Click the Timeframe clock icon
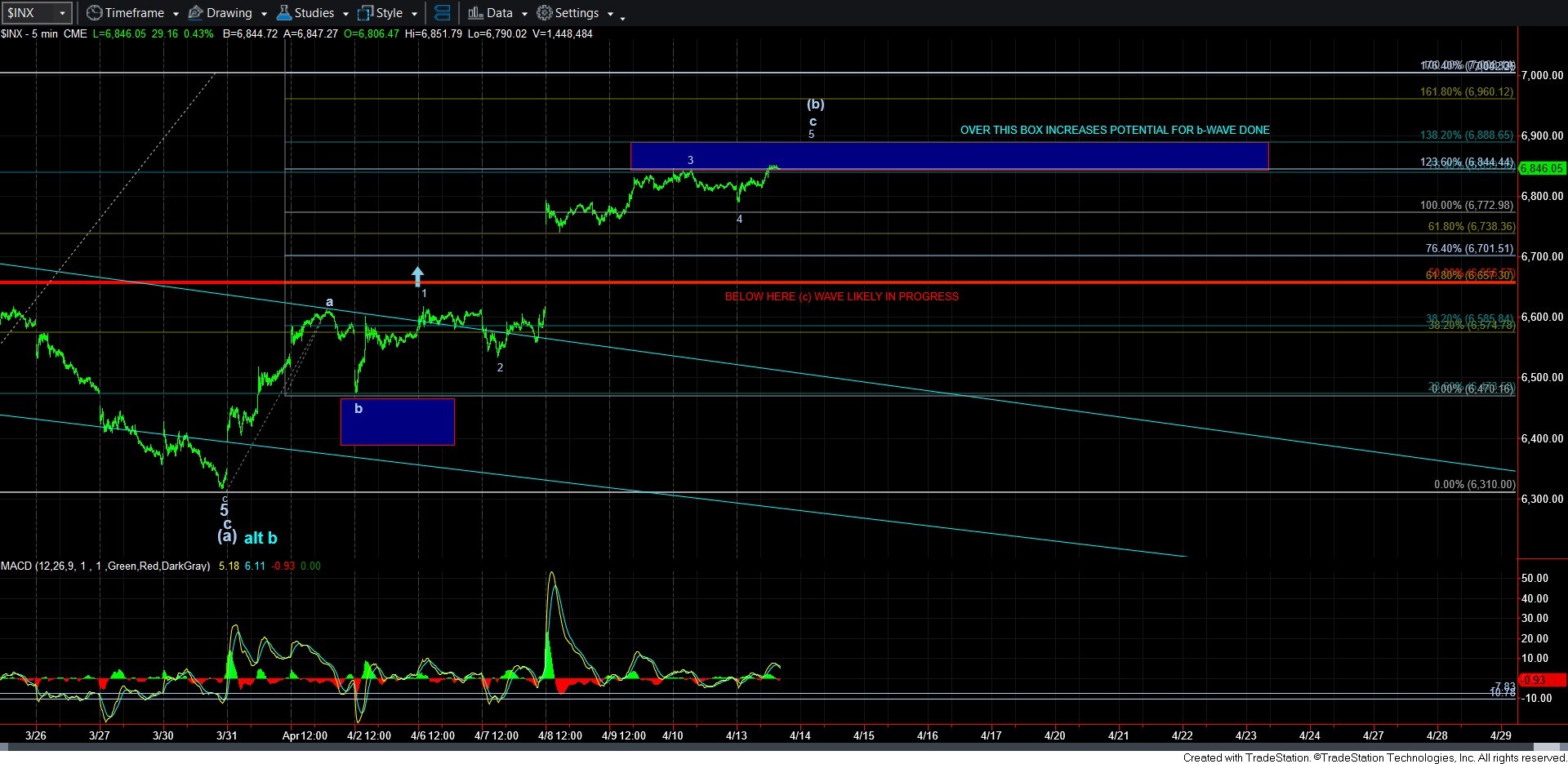Image resolution: width=1568 pixels, height=764 pixels. [x=95, y=13]
